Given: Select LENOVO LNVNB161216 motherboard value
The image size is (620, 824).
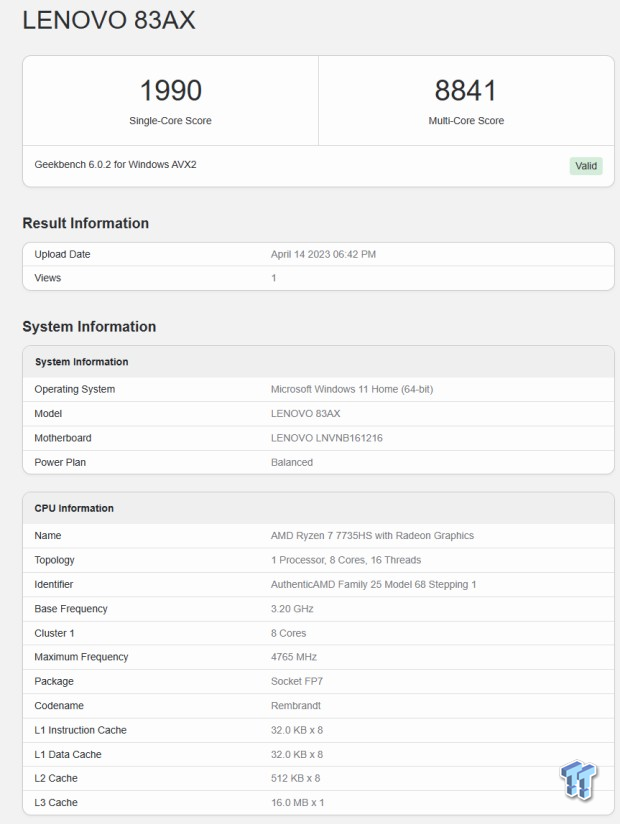Looking at the screenshot, I should tap(327, 438).
